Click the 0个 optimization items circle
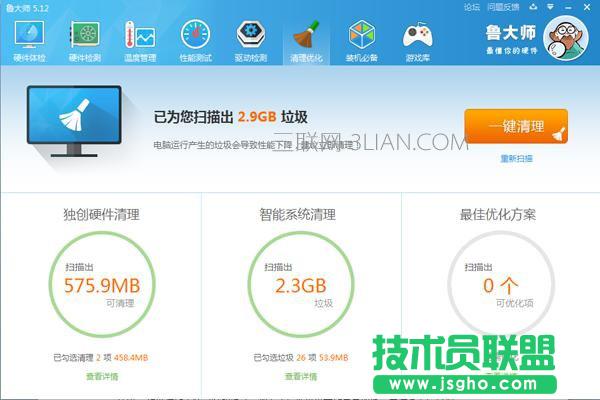600x400 pixels. [500, 285]
